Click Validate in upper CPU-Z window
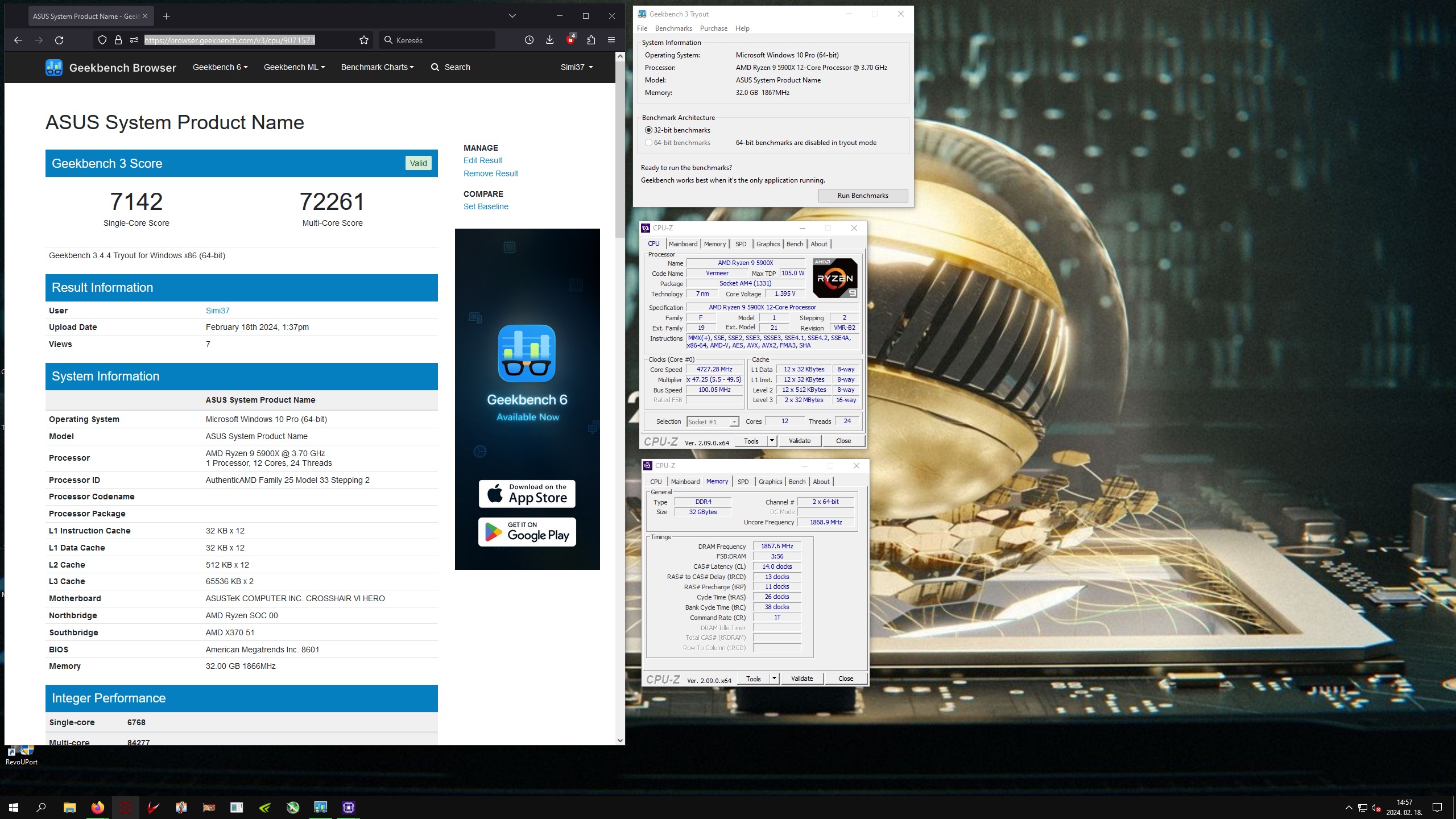 tap(800, 441)
